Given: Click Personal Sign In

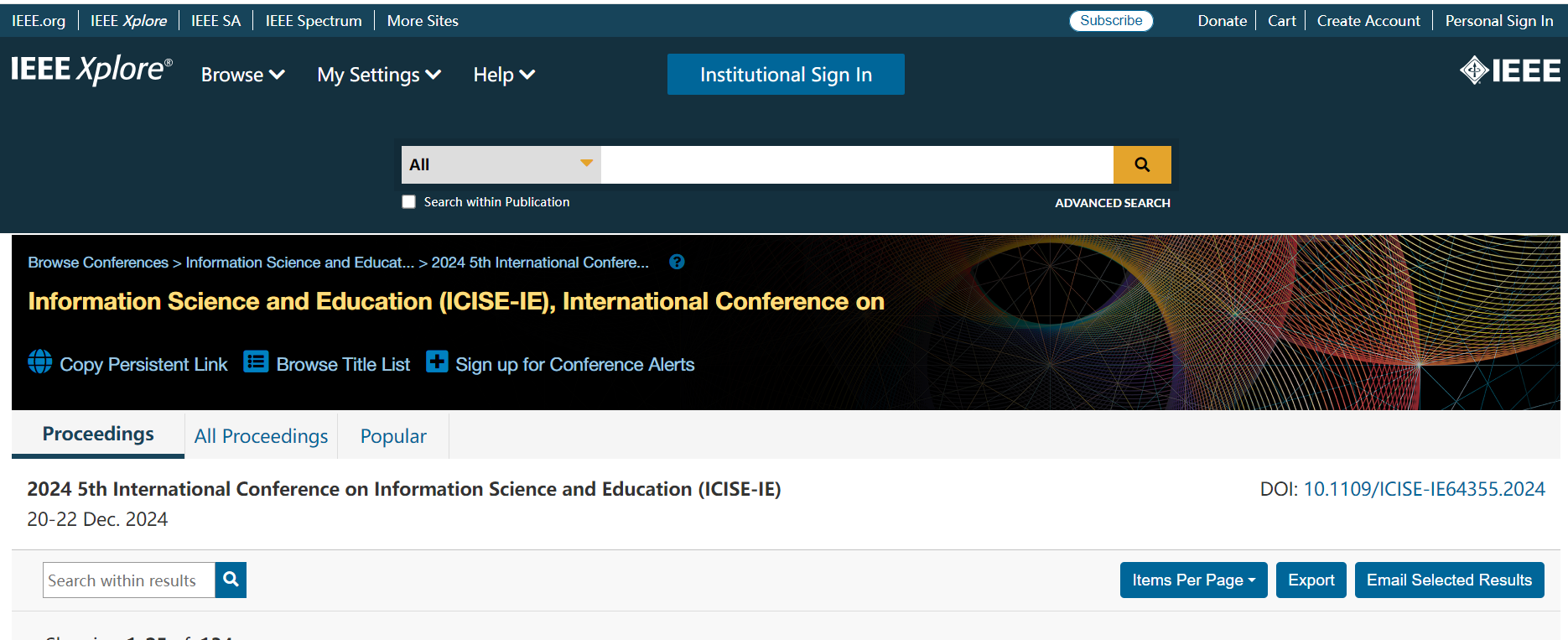Looking at the screenshot, I should pyautogui.click(x=1499, y=21).
